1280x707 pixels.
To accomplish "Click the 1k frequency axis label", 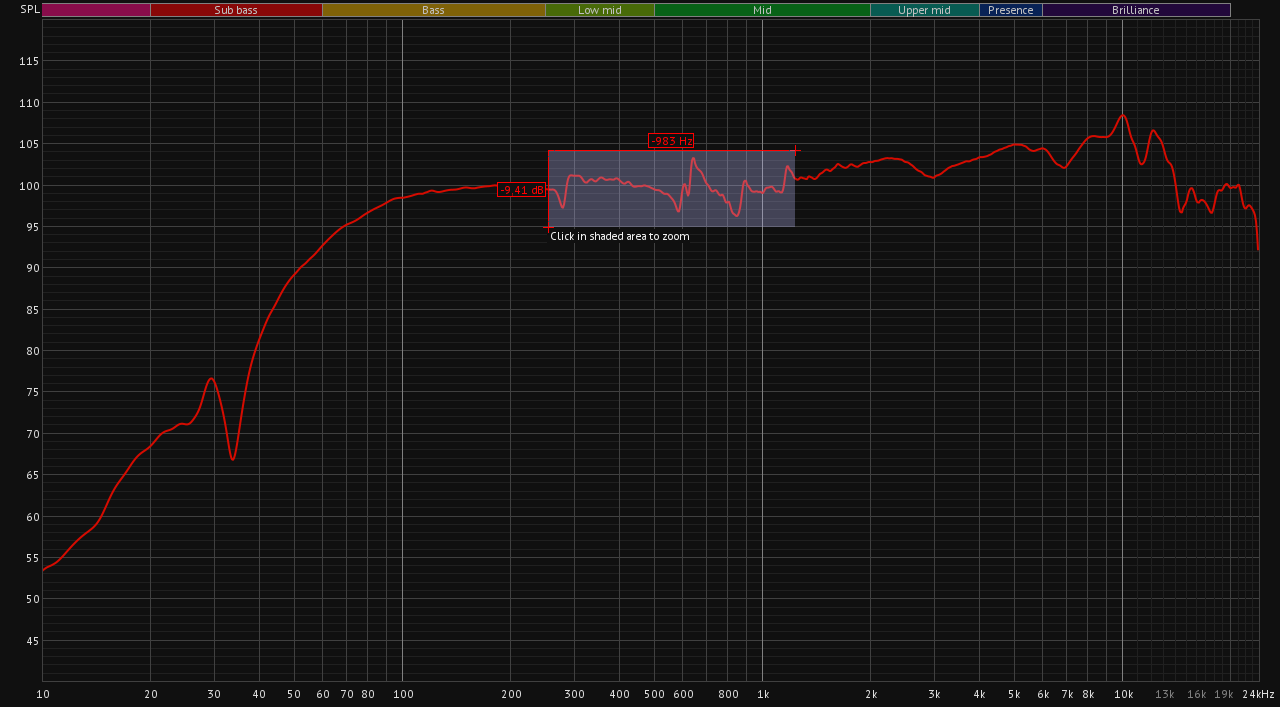I will [x=762, y=694].
